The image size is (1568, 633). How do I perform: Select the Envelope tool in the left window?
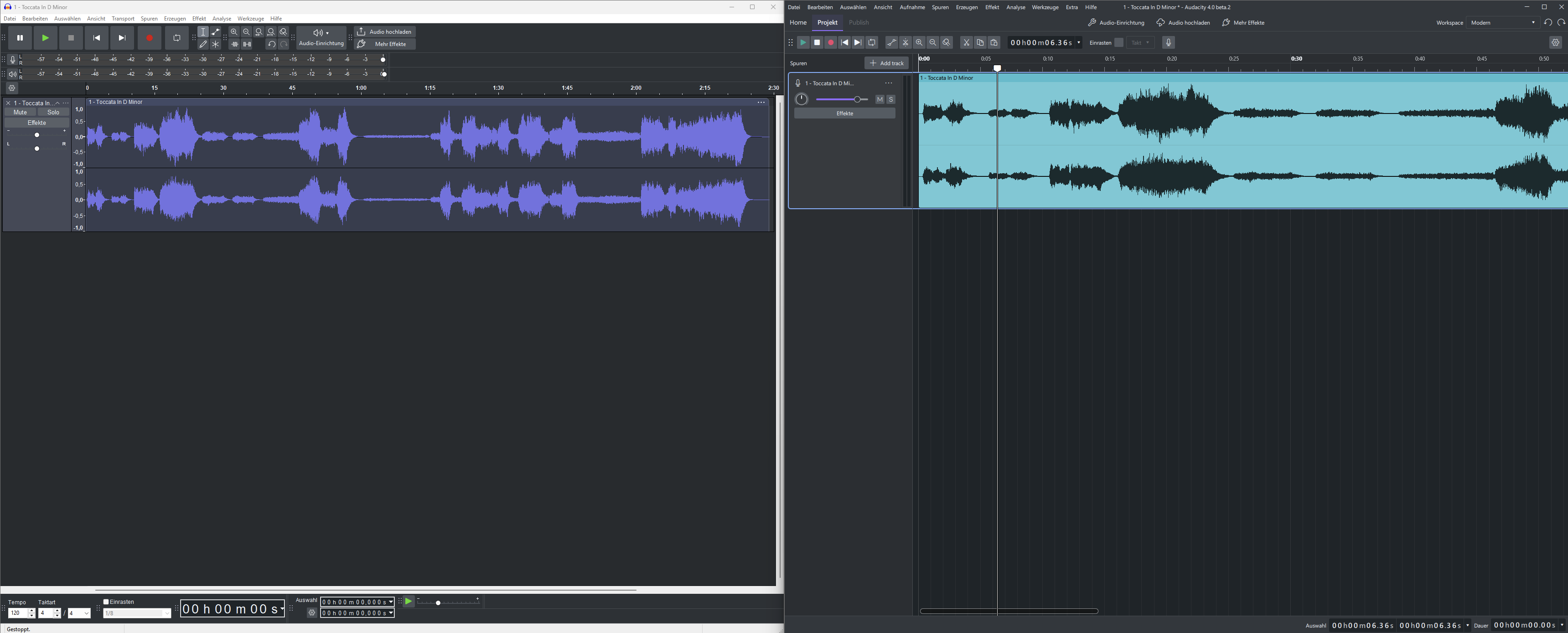pos(216,31)
